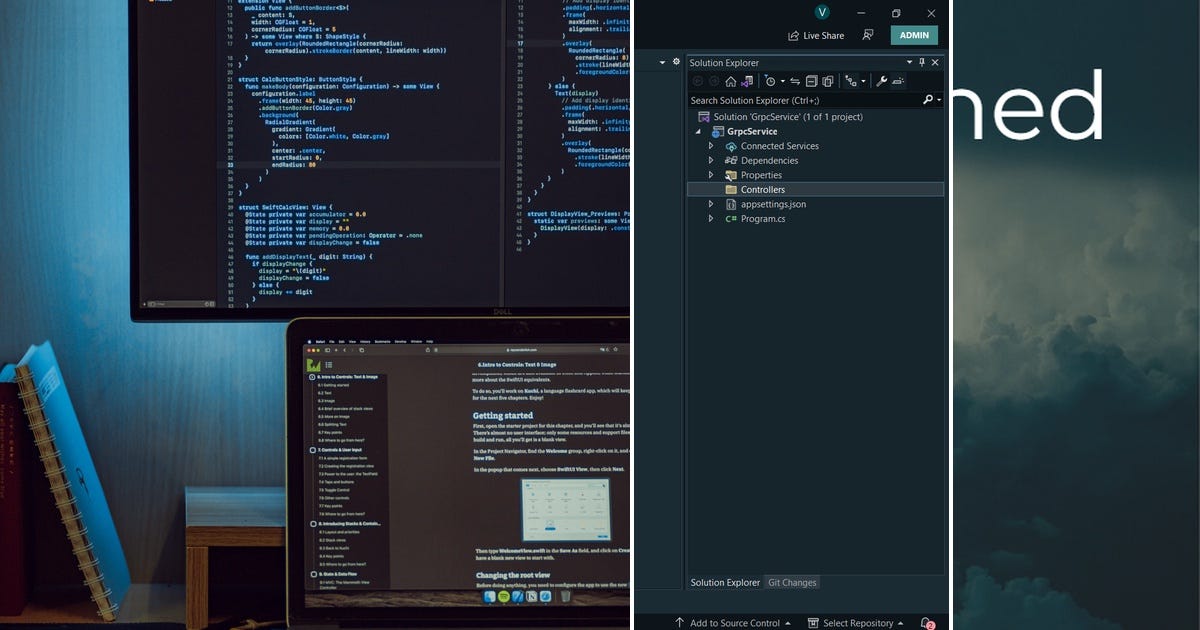Click the gear icon on the panel strip
1200x630 pixels.
[676, 61]
